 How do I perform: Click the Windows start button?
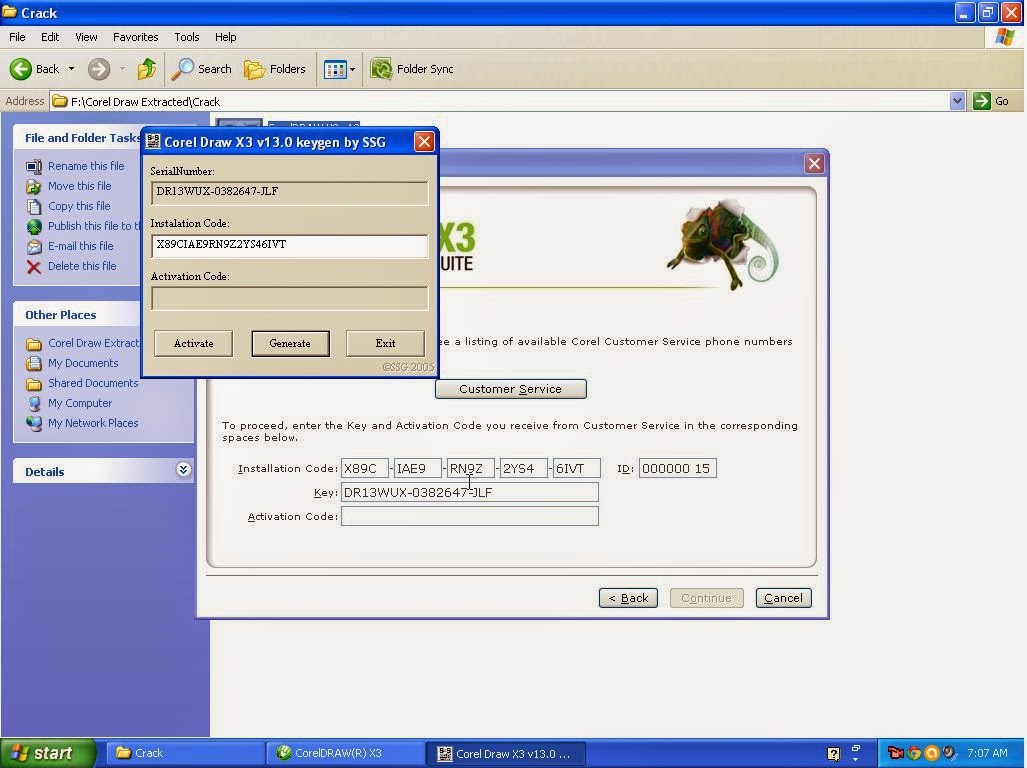47,753
